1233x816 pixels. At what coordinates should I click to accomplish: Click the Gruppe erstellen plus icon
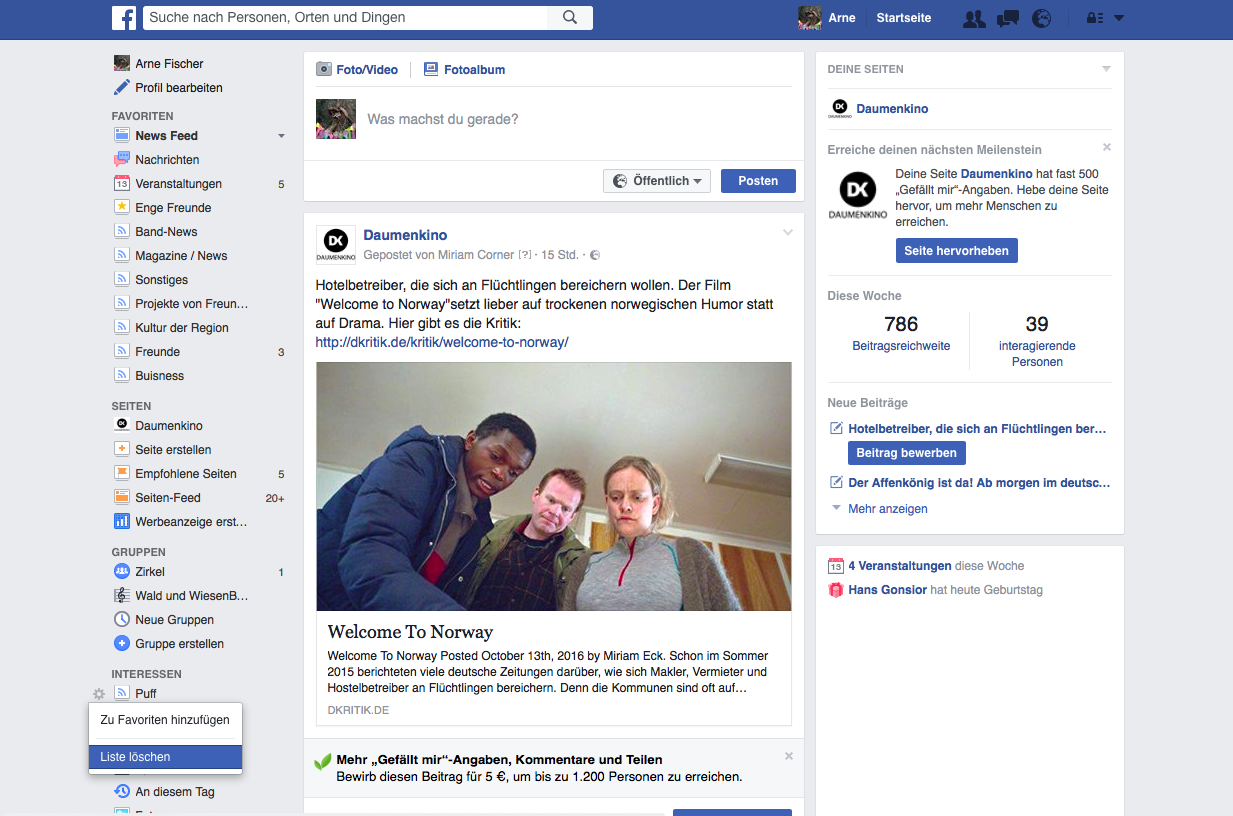[x=122, y=644]
